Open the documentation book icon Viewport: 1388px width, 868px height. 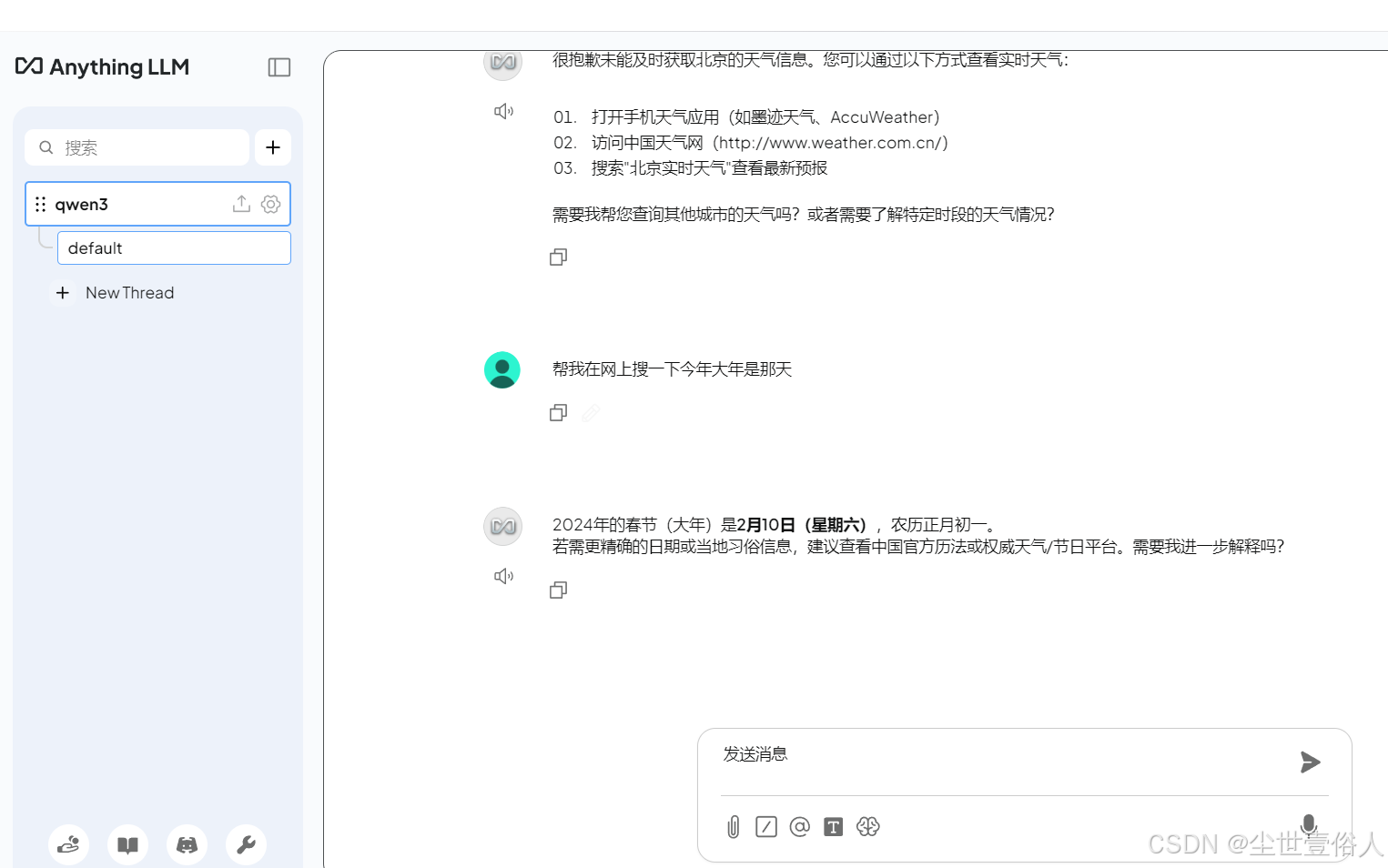pyautogui.click(x=127, y=845)
